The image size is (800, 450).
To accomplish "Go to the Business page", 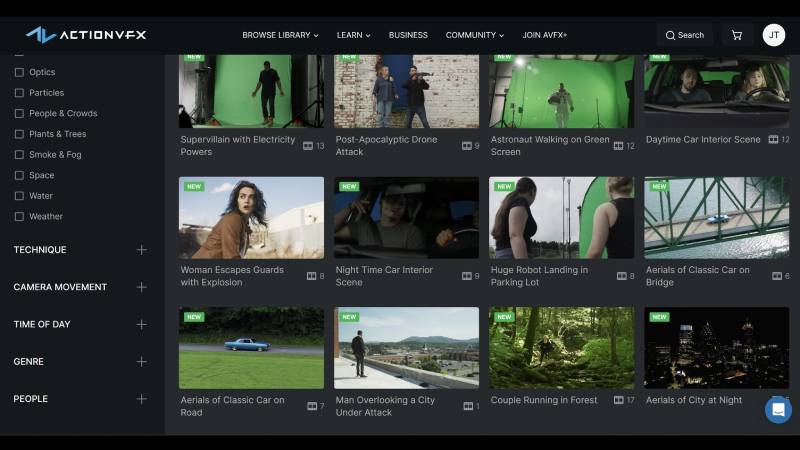I will (x=408, y=35).
